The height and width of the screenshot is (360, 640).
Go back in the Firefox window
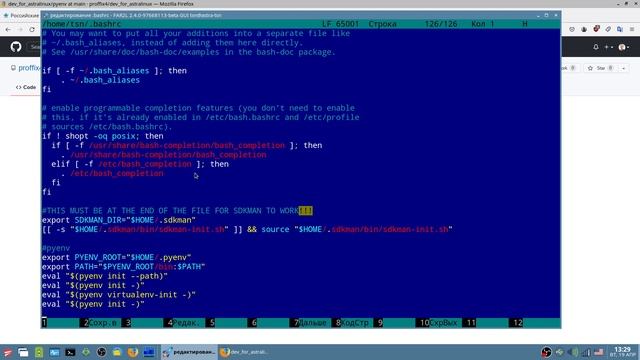click(8, 29)
